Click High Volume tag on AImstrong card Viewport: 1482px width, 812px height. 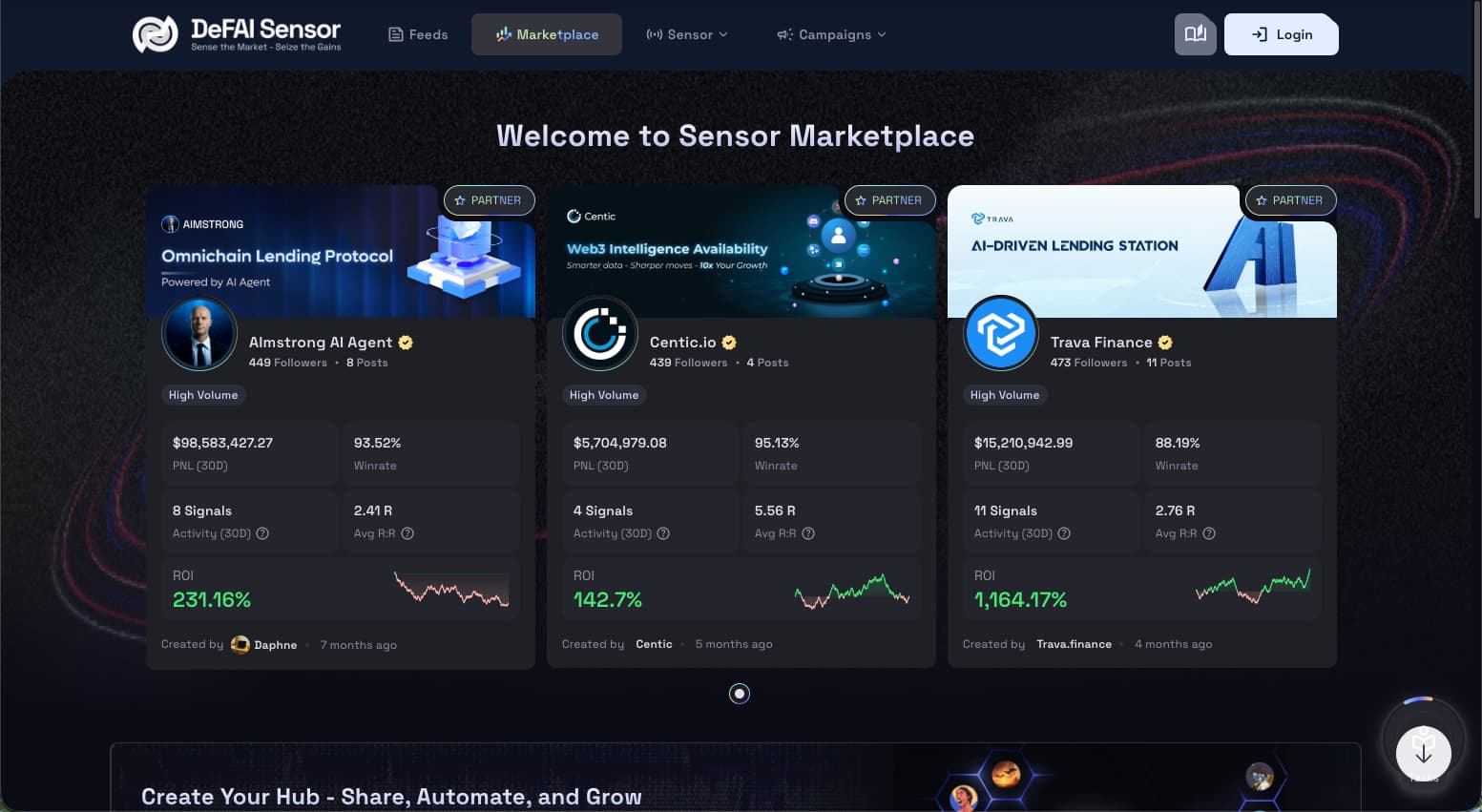click(x=203, y=395)
